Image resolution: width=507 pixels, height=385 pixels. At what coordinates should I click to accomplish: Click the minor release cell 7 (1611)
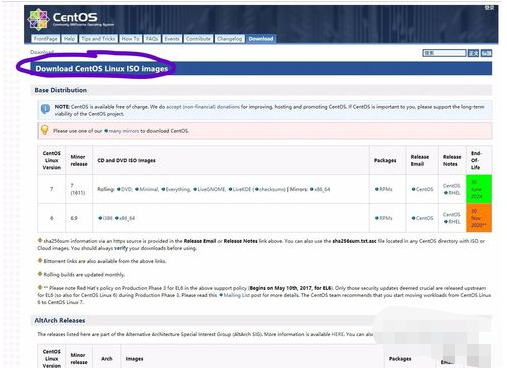point(78,189)
